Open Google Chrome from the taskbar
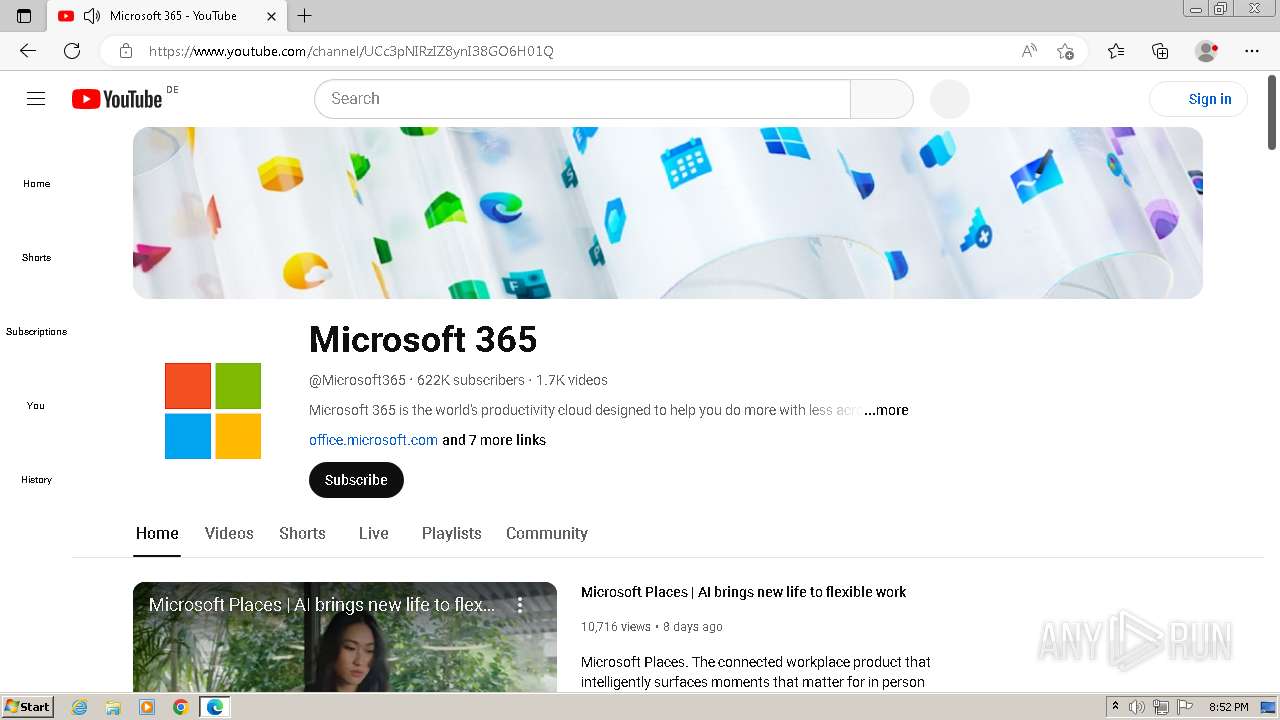The height and width of the screenshot is (720, 1280). 180,707
